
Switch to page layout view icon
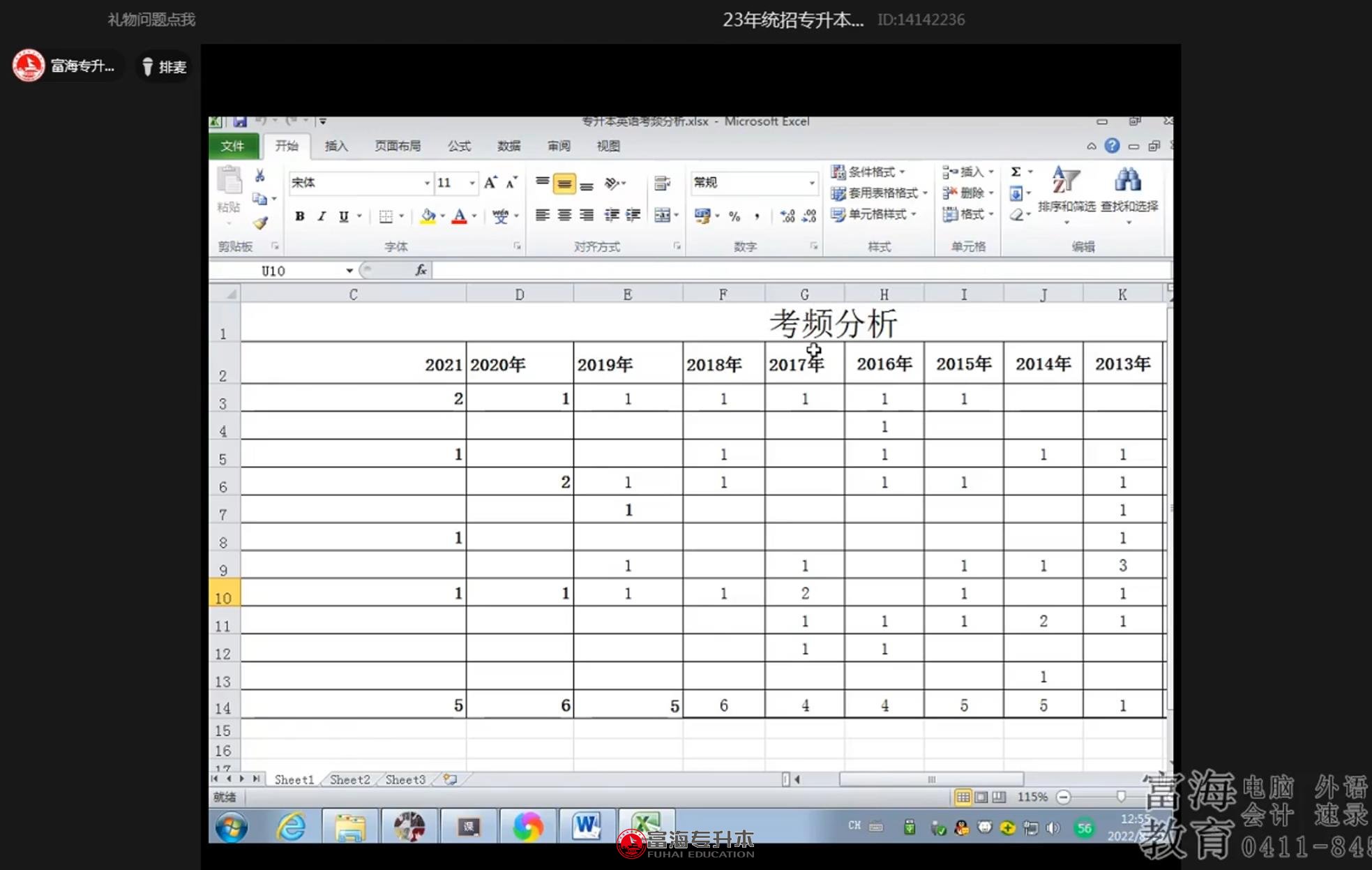click(x=981, y=797)
